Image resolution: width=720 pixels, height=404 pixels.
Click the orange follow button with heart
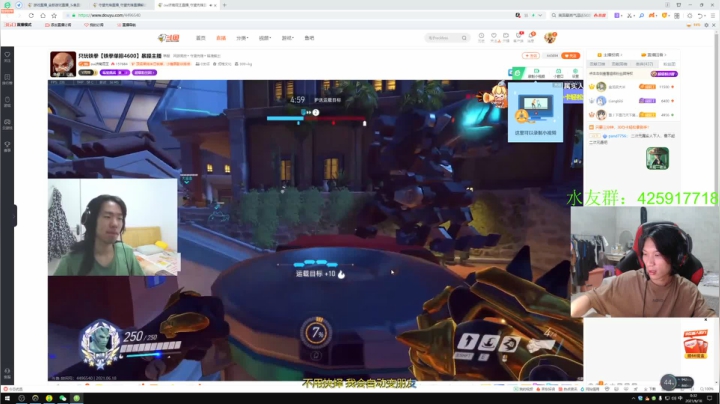tap(570, 56)
